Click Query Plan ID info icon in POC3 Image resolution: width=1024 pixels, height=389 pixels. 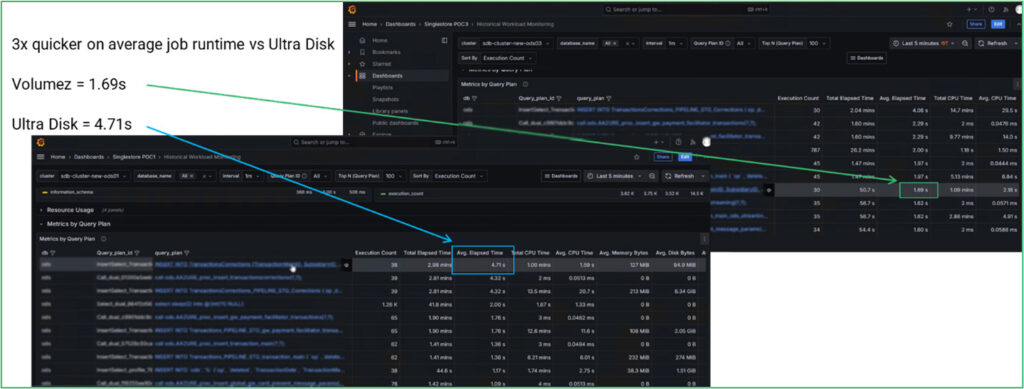(728, 43)
